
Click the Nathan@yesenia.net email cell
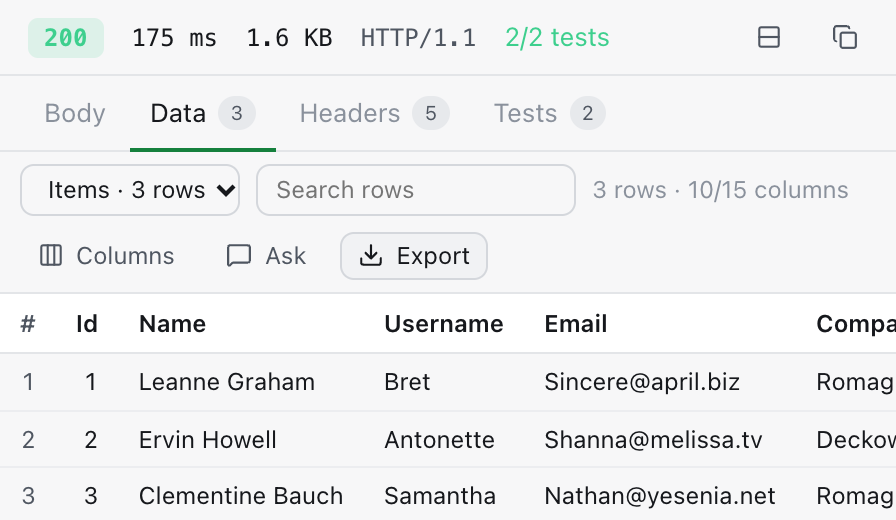[660, 496]
